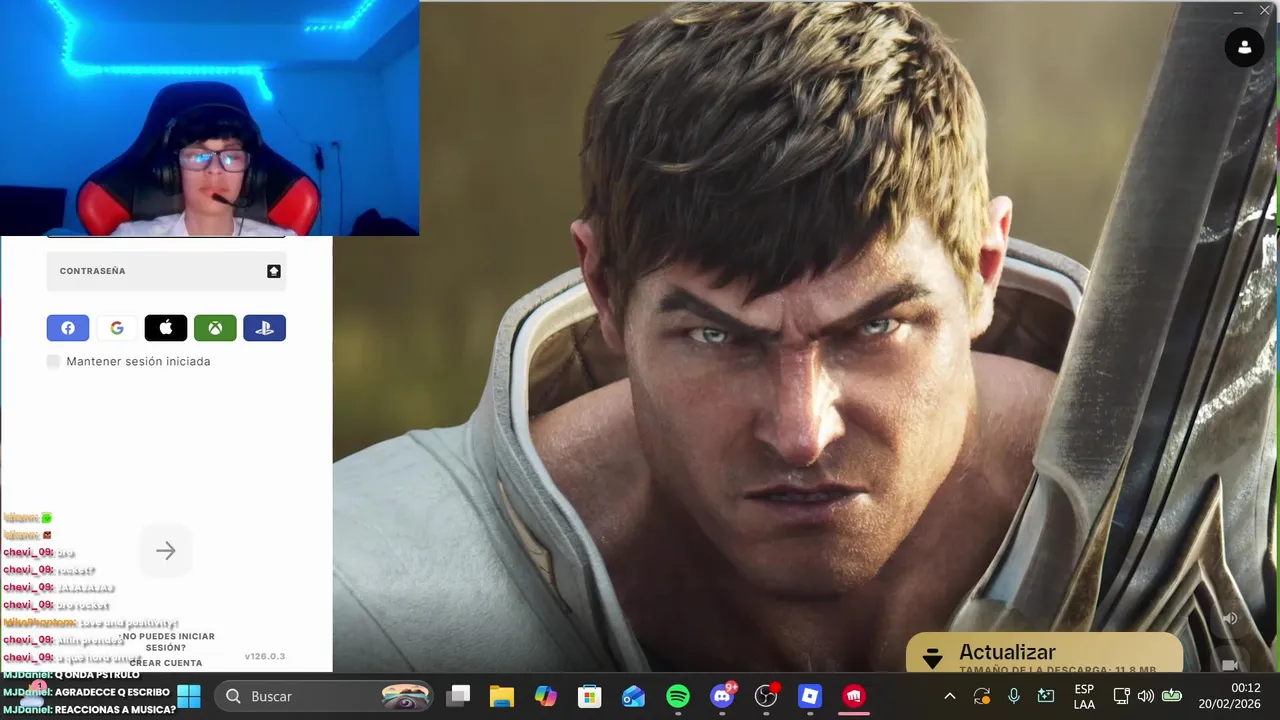Open Roblox from the taskbar
This screenshot has width=1280, height=720.
point(810,696)
